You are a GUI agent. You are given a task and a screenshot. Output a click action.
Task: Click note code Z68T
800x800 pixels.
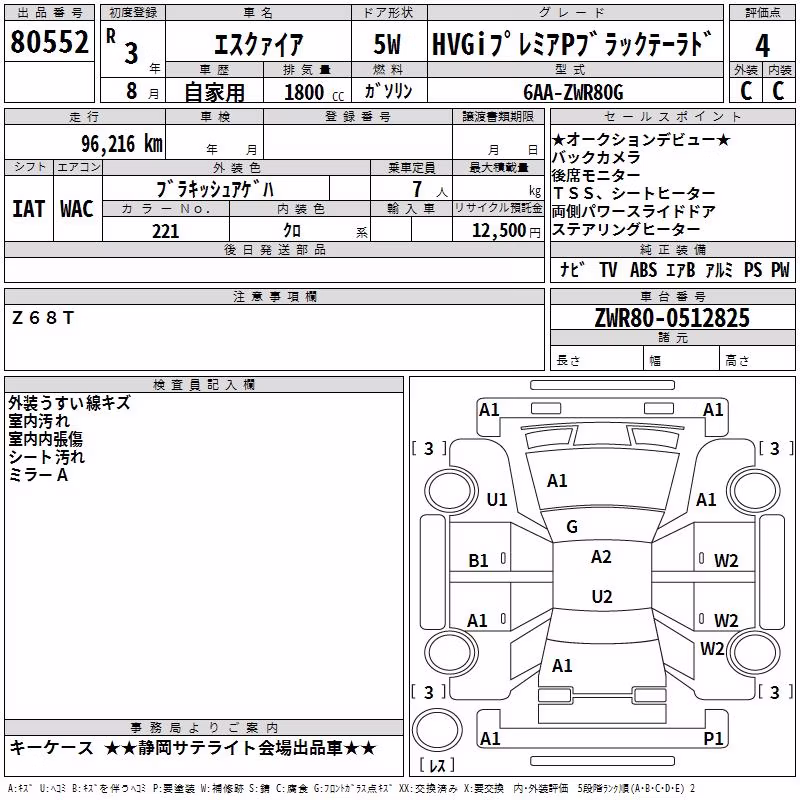pyautogui.click(x=43, y=318)
